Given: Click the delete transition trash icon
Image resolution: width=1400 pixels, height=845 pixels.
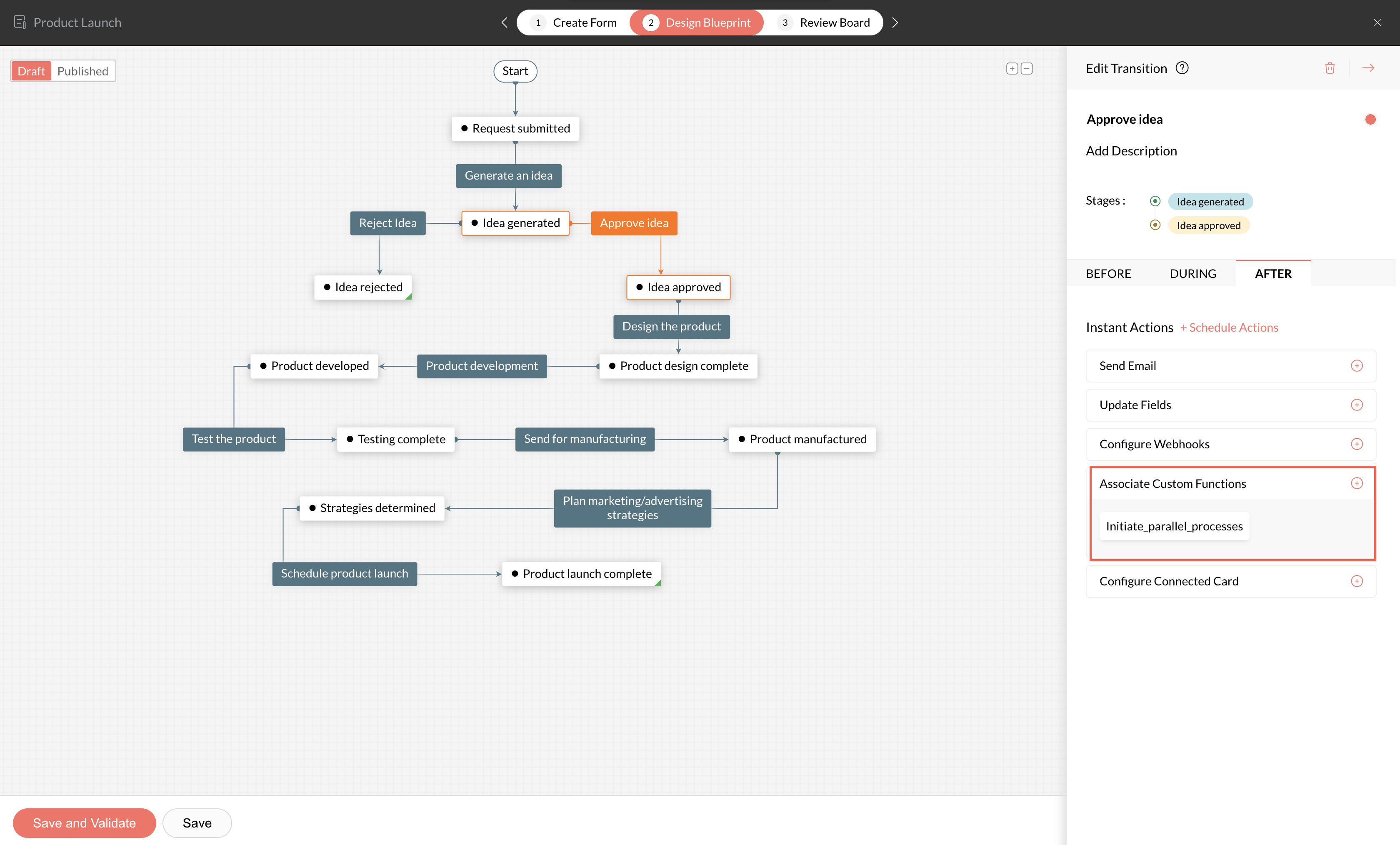Looking at the screenshot, I should click(1330, 68).
